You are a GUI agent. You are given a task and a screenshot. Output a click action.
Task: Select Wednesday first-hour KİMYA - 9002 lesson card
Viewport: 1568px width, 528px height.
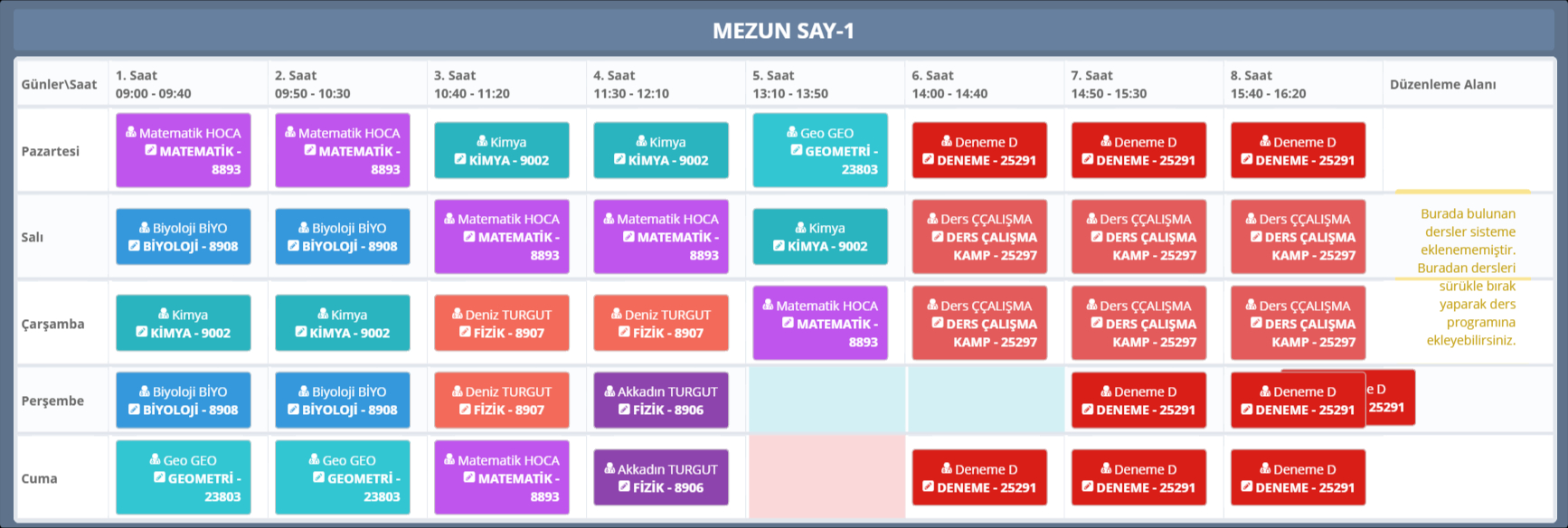pos(184,324)
